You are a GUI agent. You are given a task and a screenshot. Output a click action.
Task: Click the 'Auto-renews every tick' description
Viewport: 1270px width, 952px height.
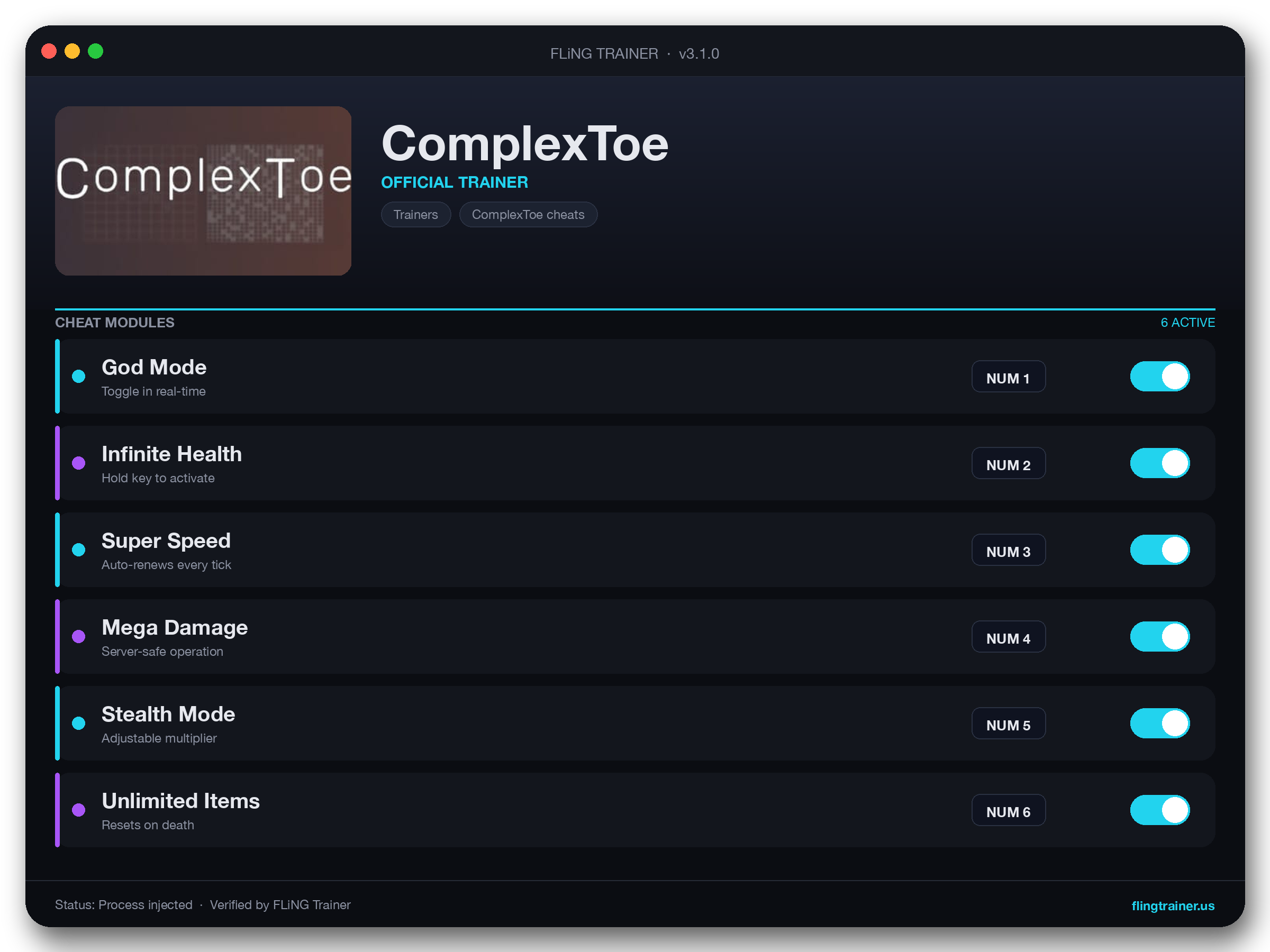tap(167, 565)
